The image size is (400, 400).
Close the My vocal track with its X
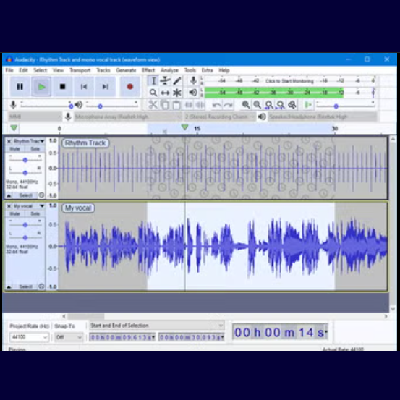[x=9, y=206]
